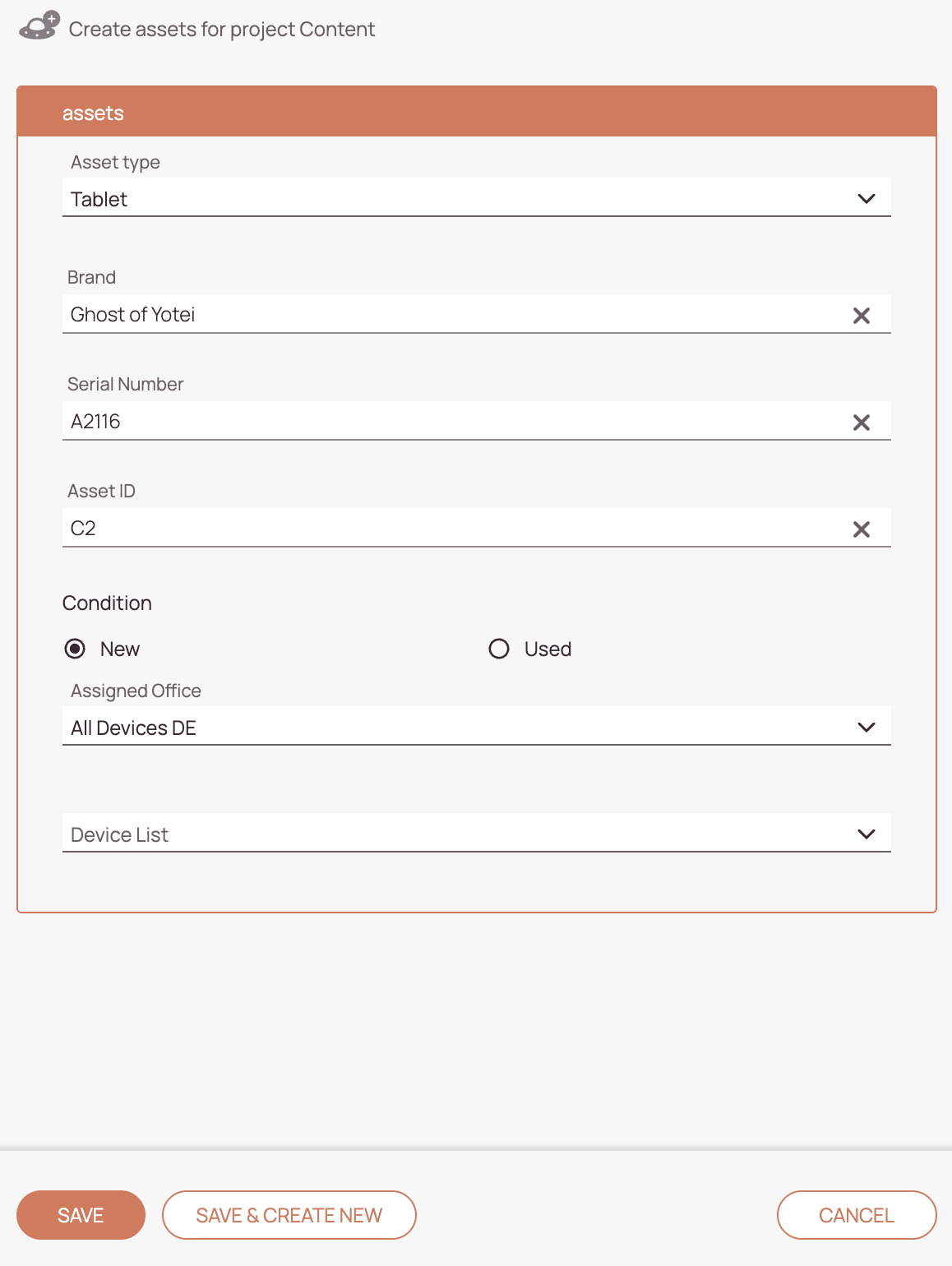This screenshot has width=952, height=1266.
Task: Cancel asset creation with CANCEL button
Action: pyautogui.click(x=857, y=1215)
